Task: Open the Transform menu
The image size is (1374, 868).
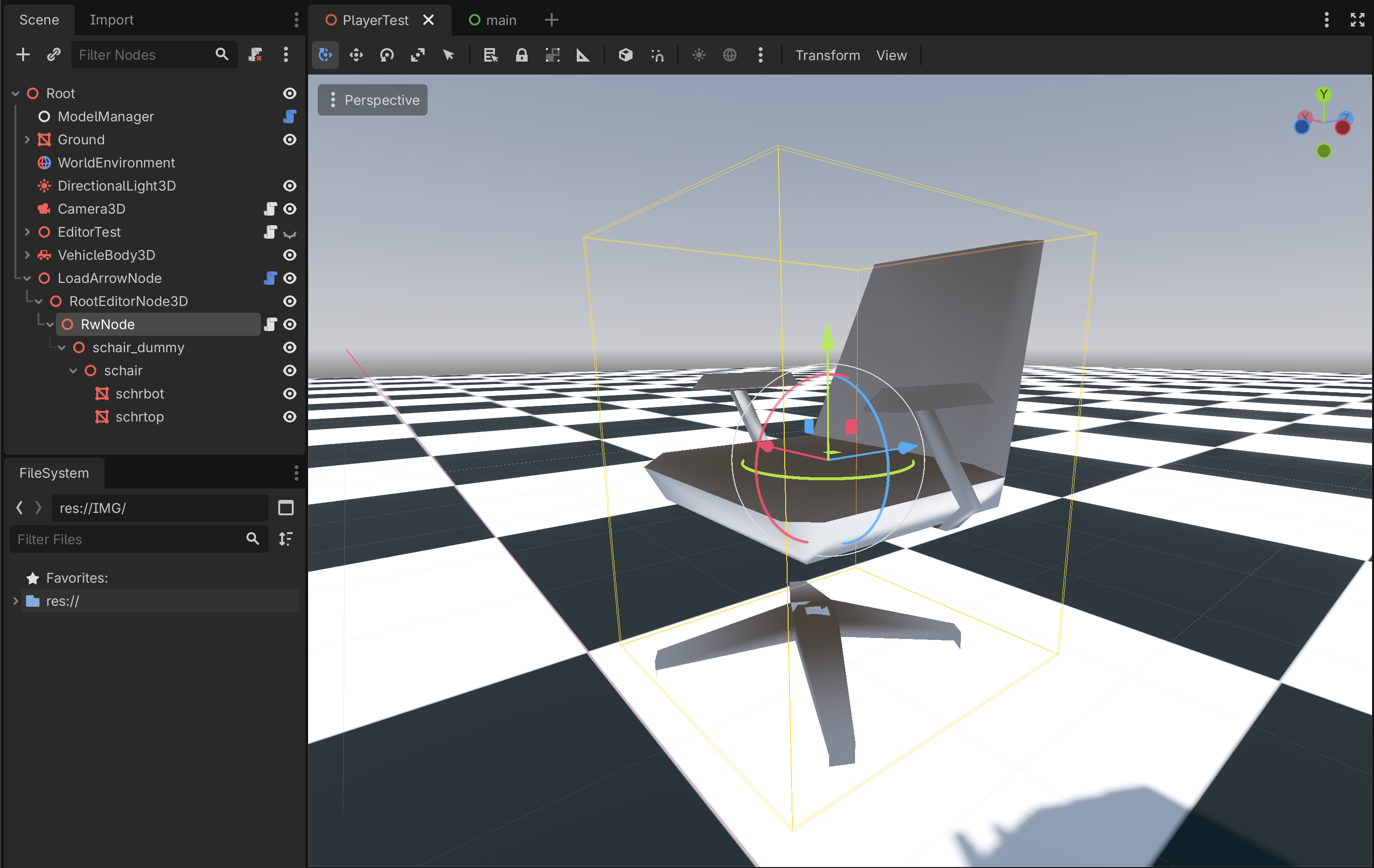Action: click(x=828, y=55)
